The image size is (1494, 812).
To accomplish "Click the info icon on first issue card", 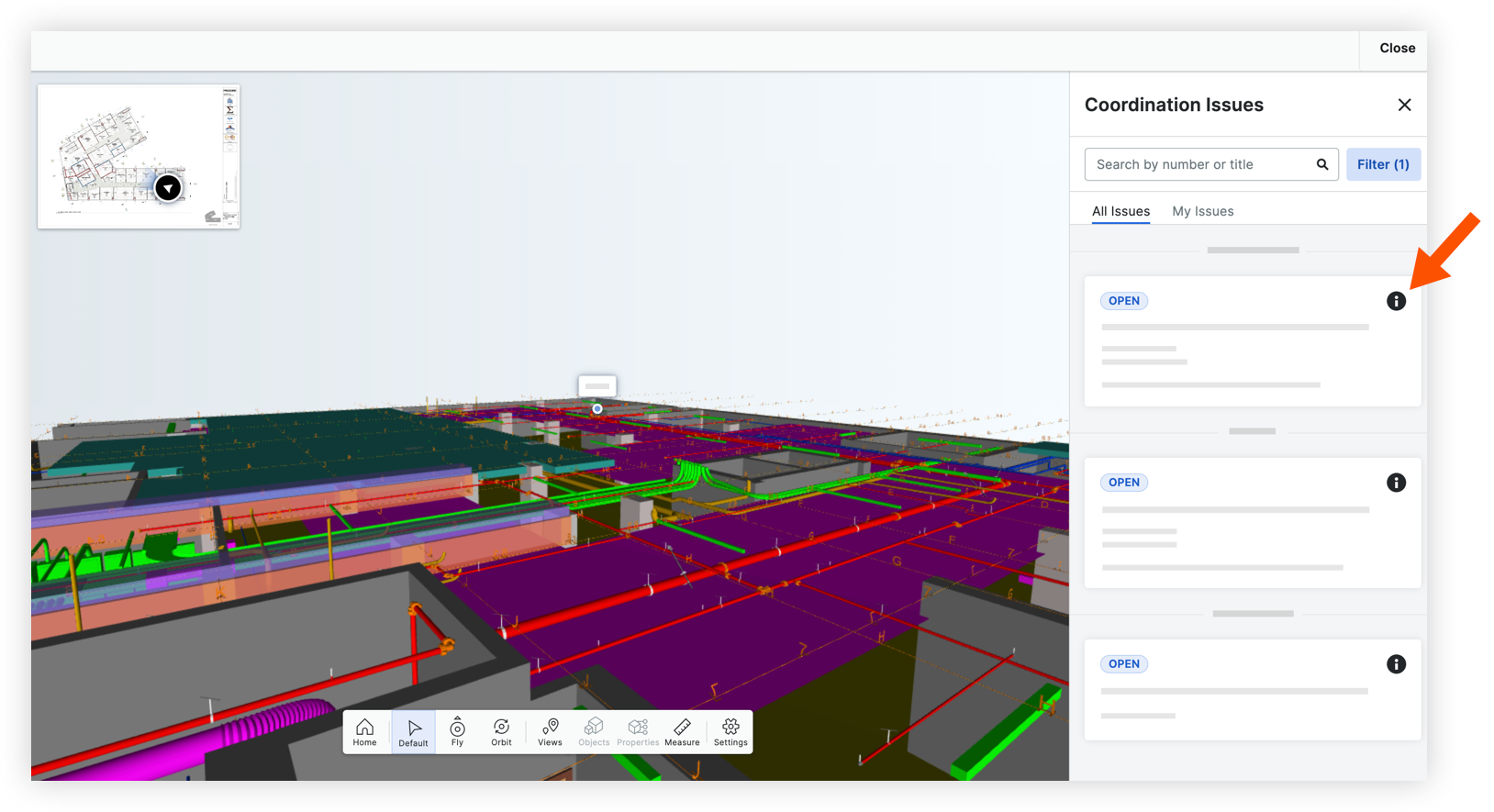I will (1396, 301).
